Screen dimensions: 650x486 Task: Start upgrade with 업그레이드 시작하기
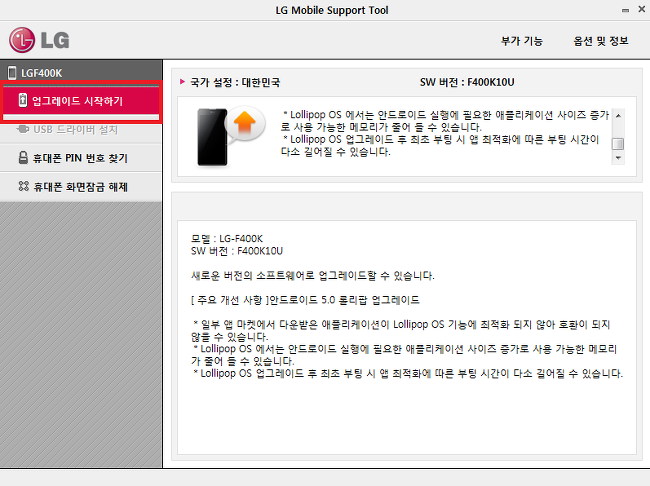click(81, 101)
